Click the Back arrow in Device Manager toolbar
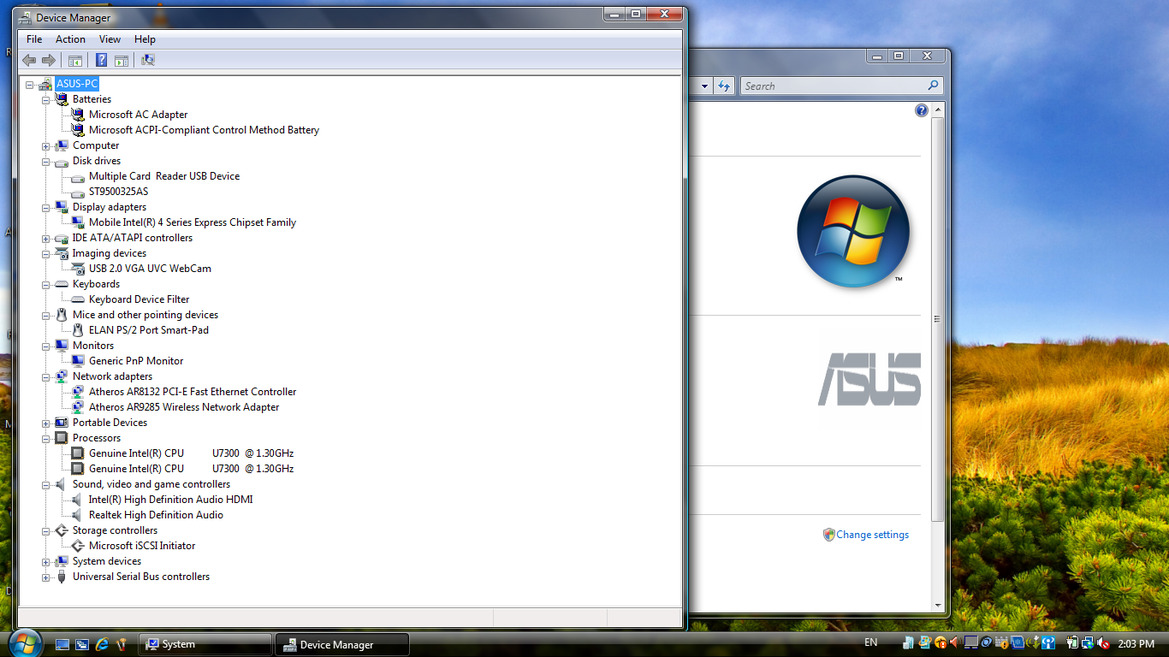 pos(29,60)
